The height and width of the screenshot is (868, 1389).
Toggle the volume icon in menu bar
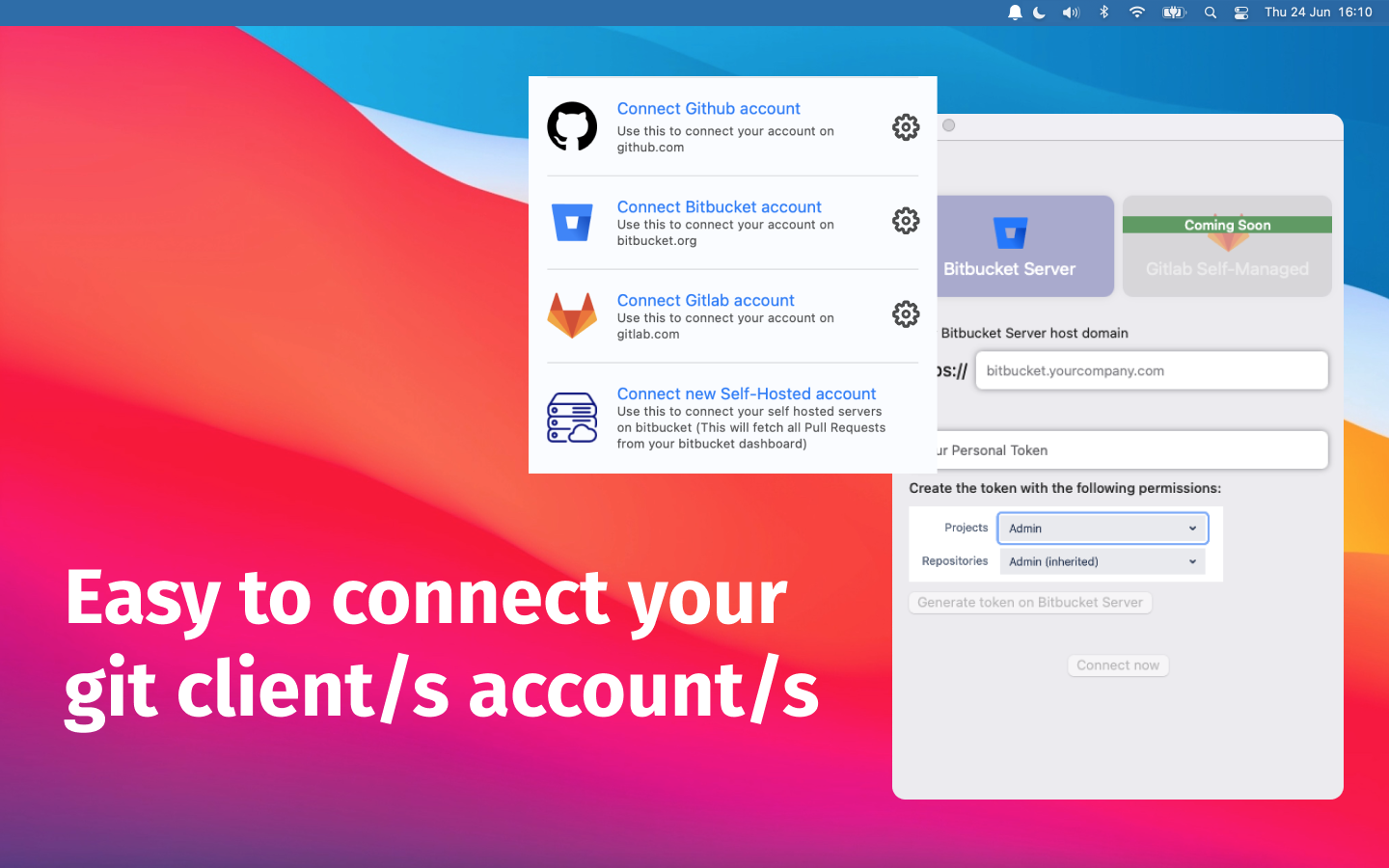tap(1071, 13)
